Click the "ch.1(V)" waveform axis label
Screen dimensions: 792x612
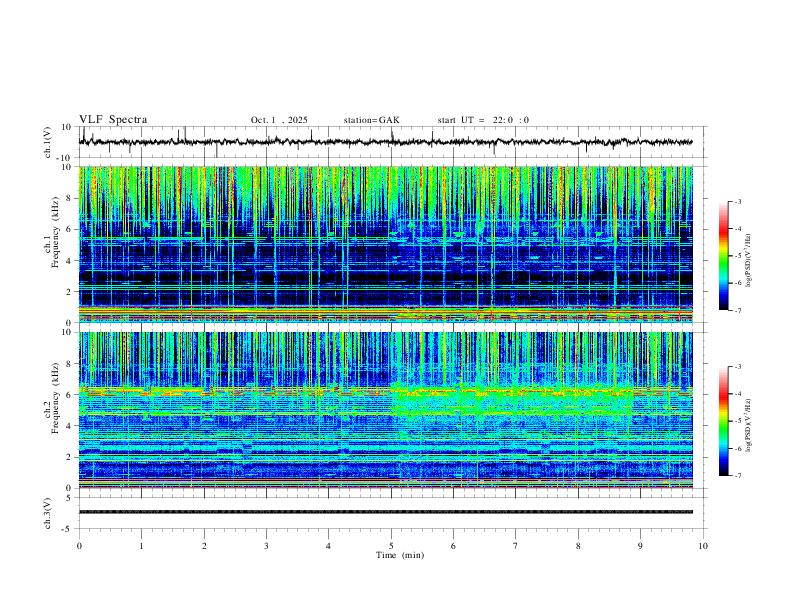48,142
